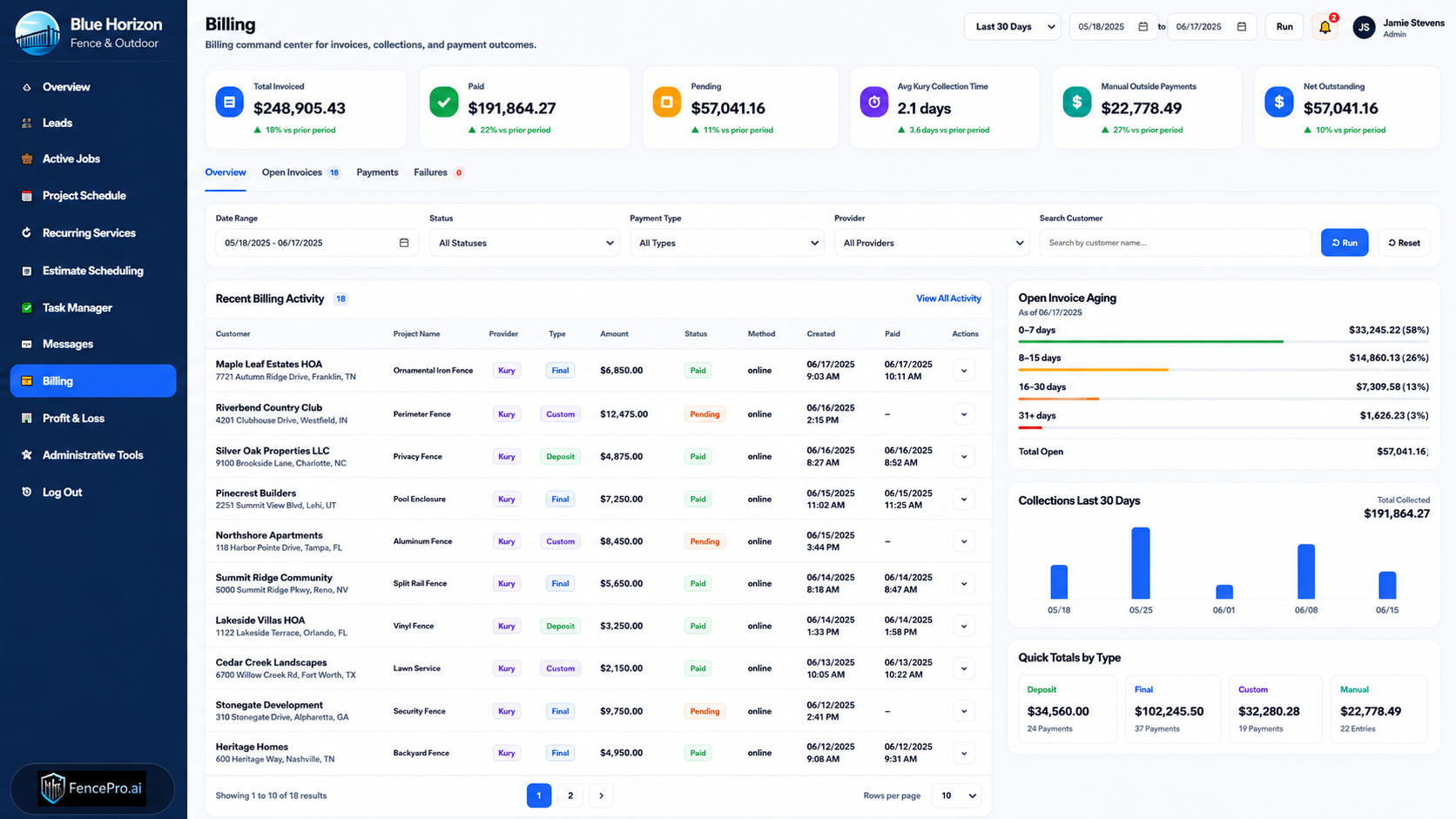Switch to the Failures tab
The height and width of the screenshot is (819, 1456).
tap(438, 172)
